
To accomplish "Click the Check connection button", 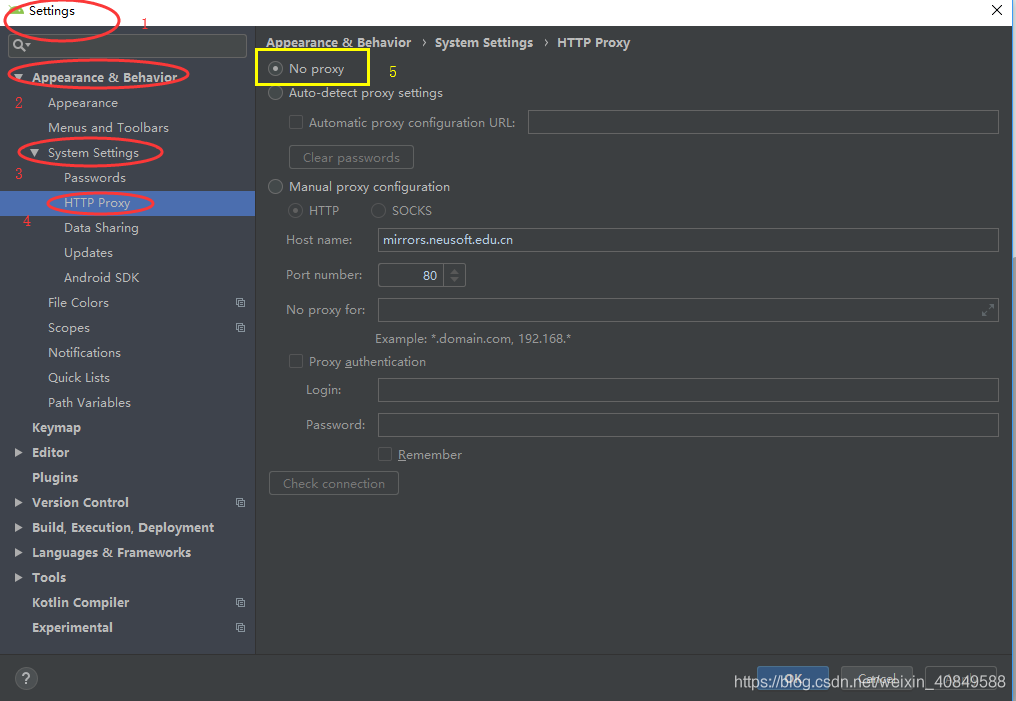I will [333, 482].
